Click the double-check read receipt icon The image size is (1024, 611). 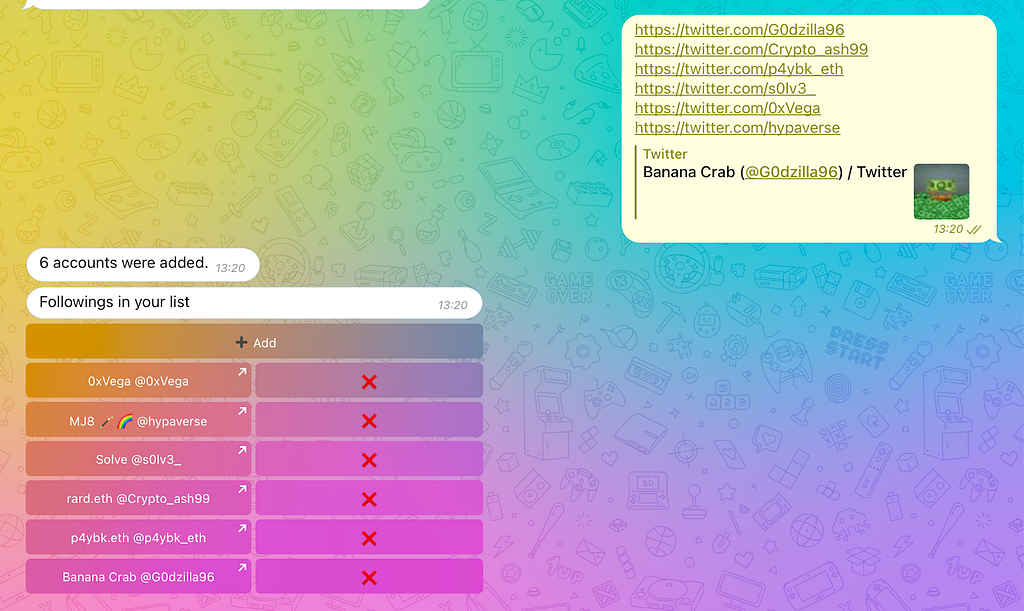pyautogui.click(x=974, y=229)
